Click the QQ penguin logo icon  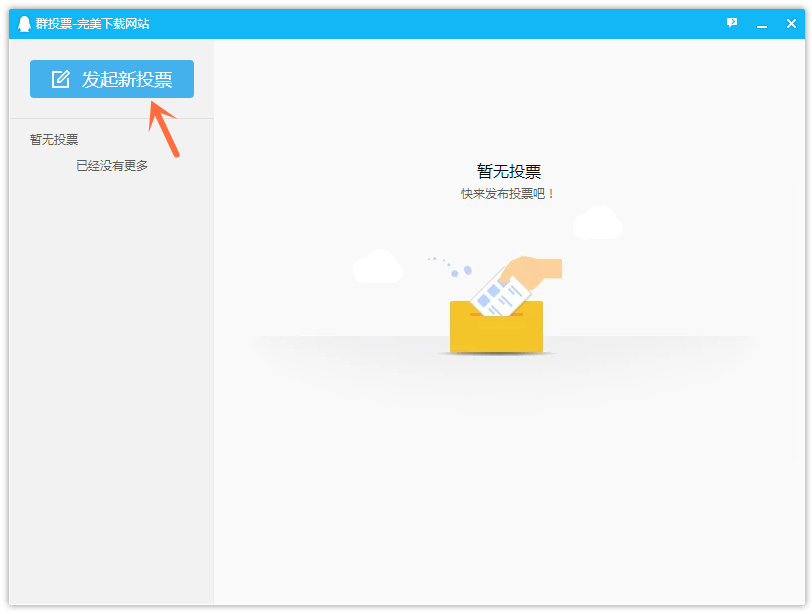point(24,24)
